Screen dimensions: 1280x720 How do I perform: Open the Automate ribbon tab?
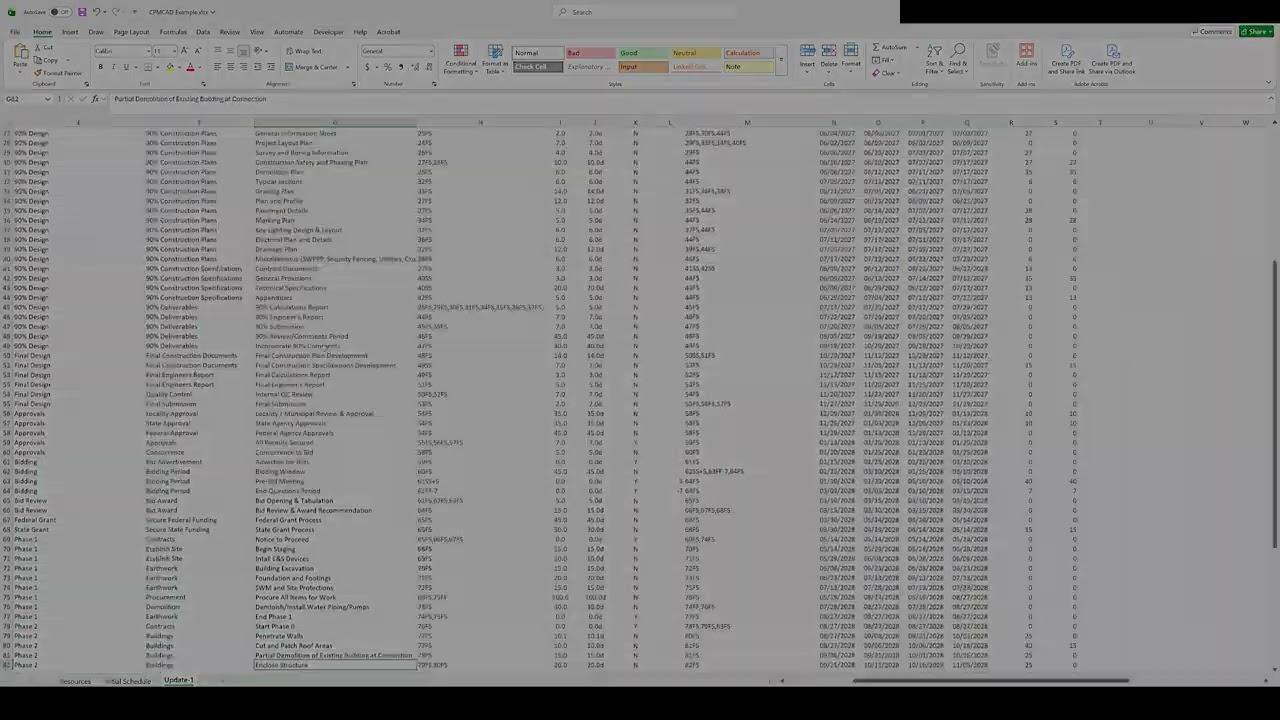coord(288,32)
